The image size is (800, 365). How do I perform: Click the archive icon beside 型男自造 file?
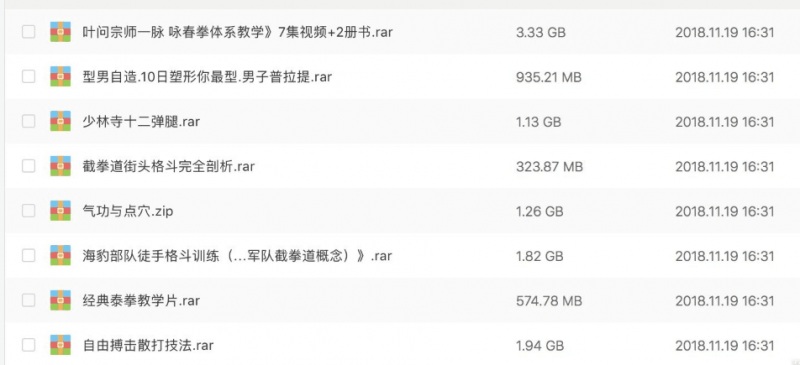(x=60, y=77)
